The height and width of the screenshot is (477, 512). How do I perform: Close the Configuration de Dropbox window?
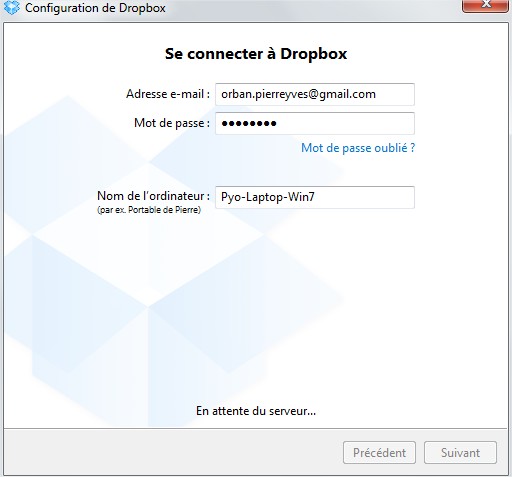tap(485, 5)
